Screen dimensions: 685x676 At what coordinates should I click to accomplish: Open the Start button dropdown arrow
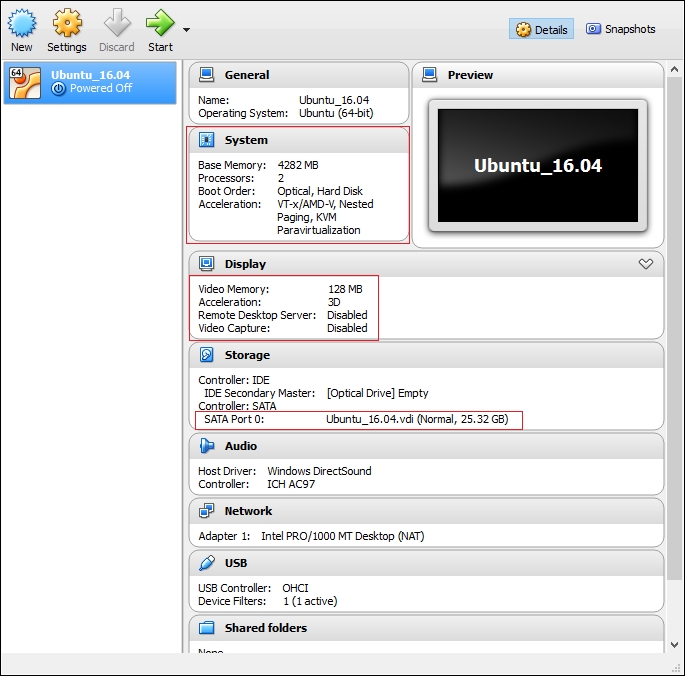point(187,30)
